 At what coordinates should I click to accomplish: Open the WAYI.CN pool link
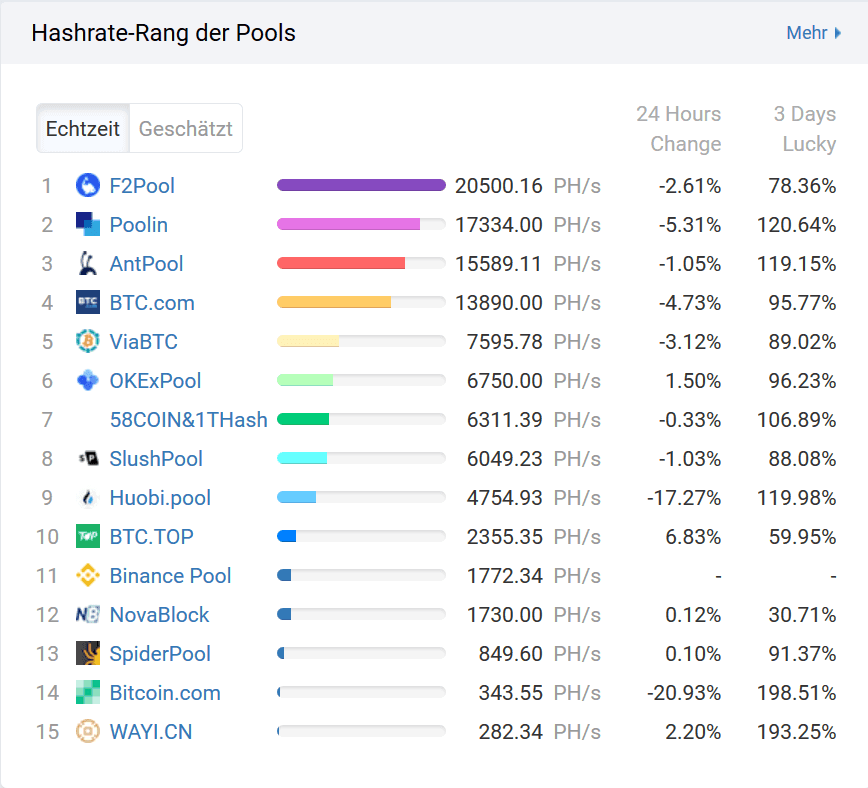pyautogui.click(x=150, y=732)
